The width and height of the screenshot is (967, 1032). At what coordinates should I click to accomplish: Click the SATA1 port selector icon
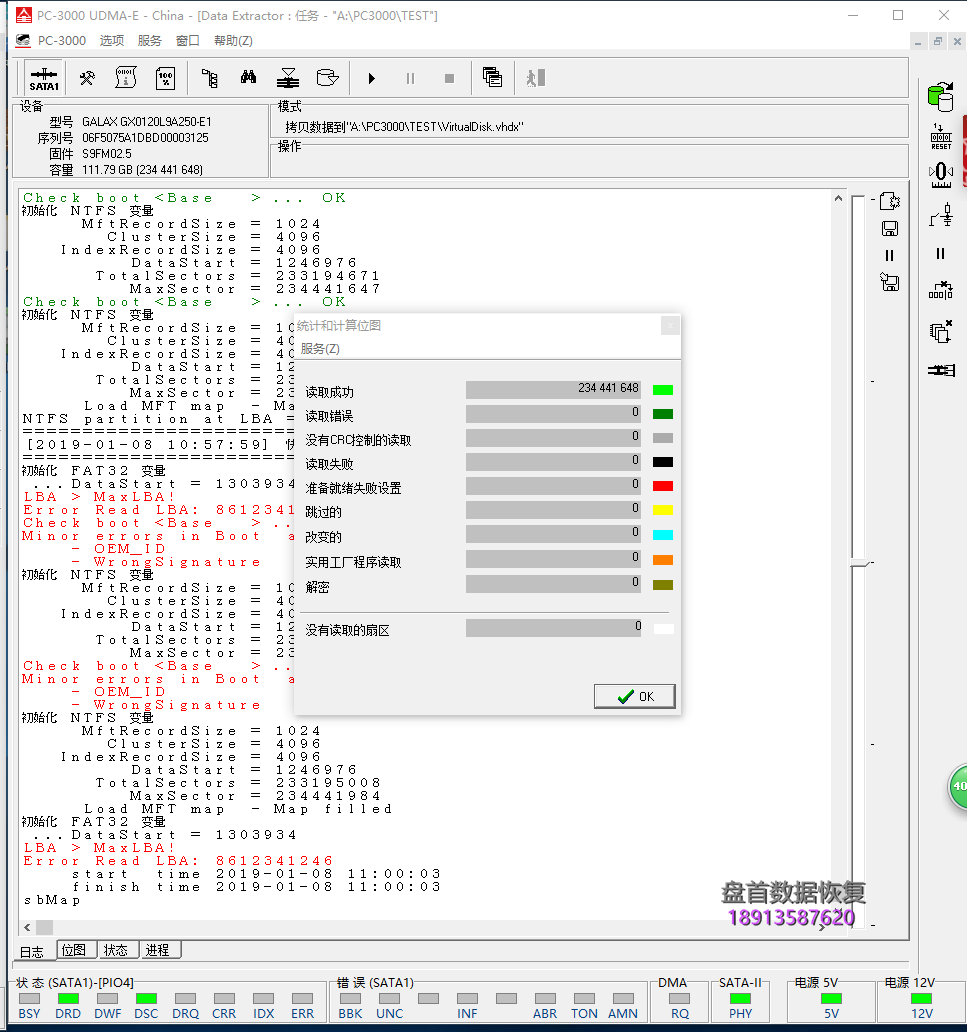(44, 78)
